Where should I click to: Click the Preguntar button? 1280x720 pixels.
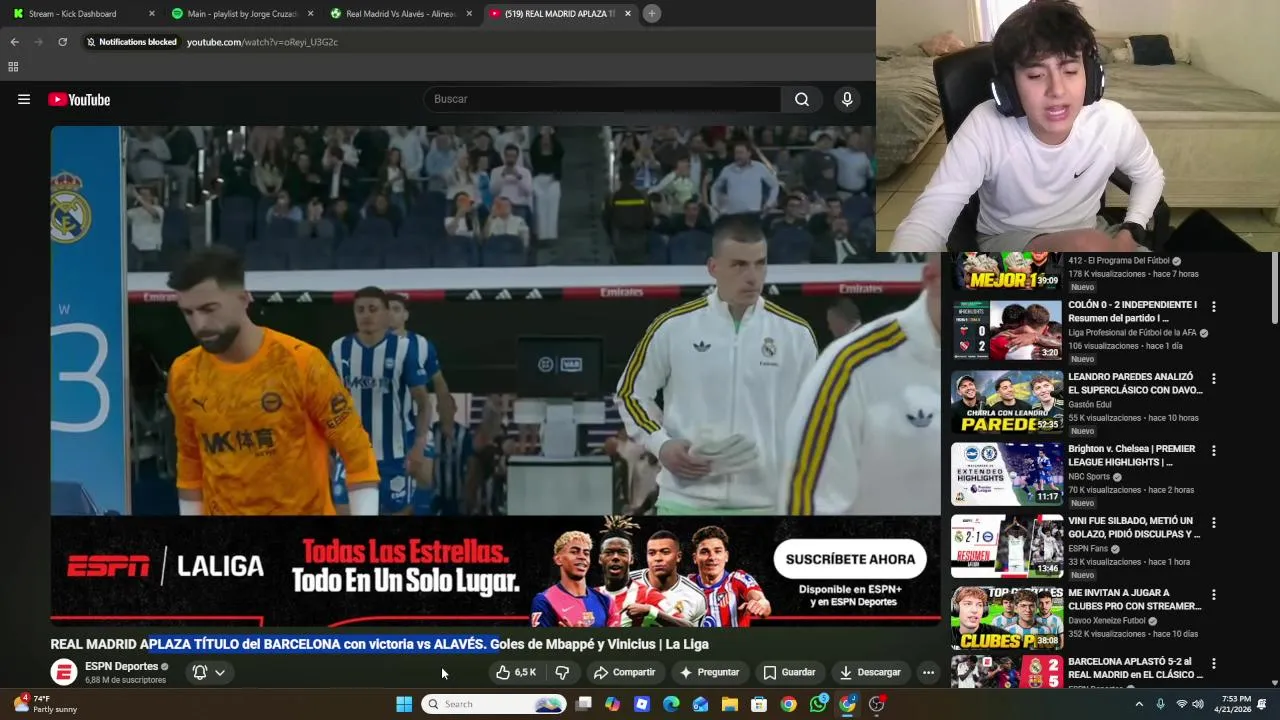[x=709, y=672]
